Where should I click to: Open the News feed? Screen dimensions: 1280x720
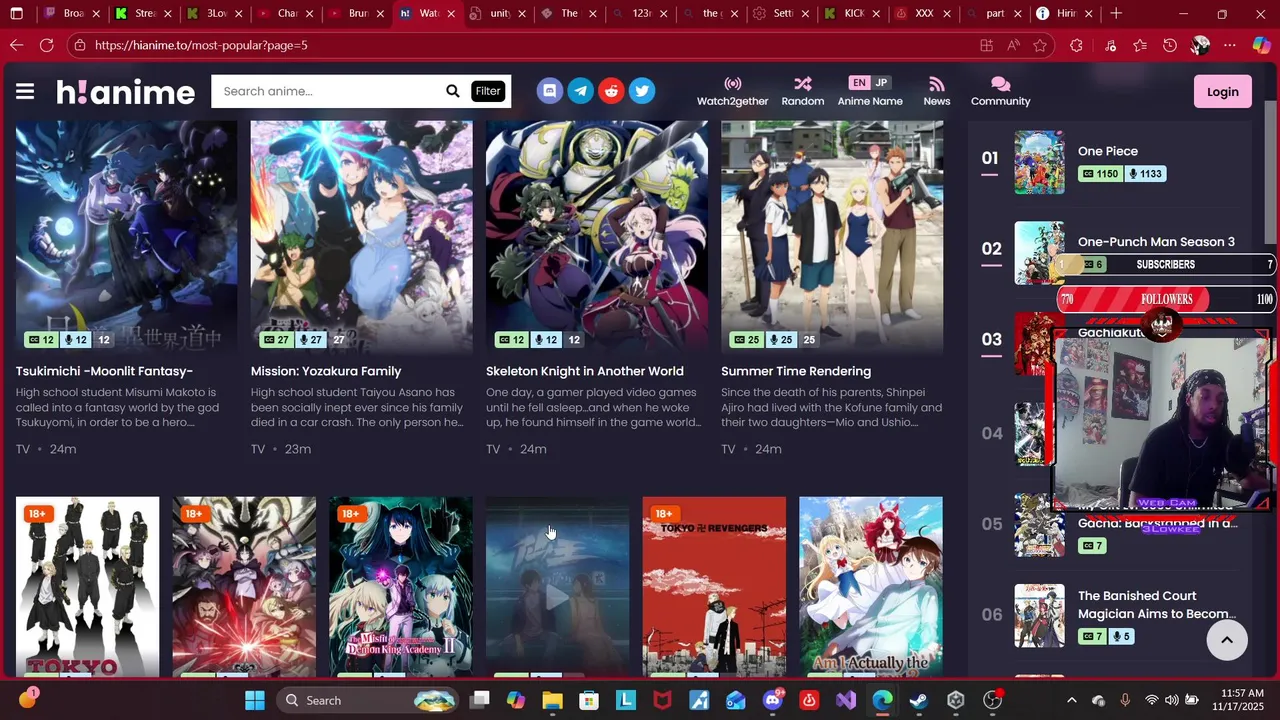pos(936,91)
